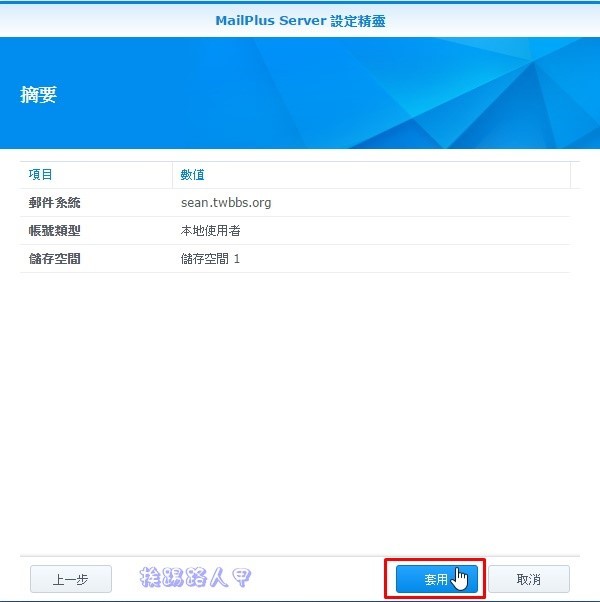The image size is (600, 602).
Task: Select the 郵件系統 row label
Action: tap(55, 202)
